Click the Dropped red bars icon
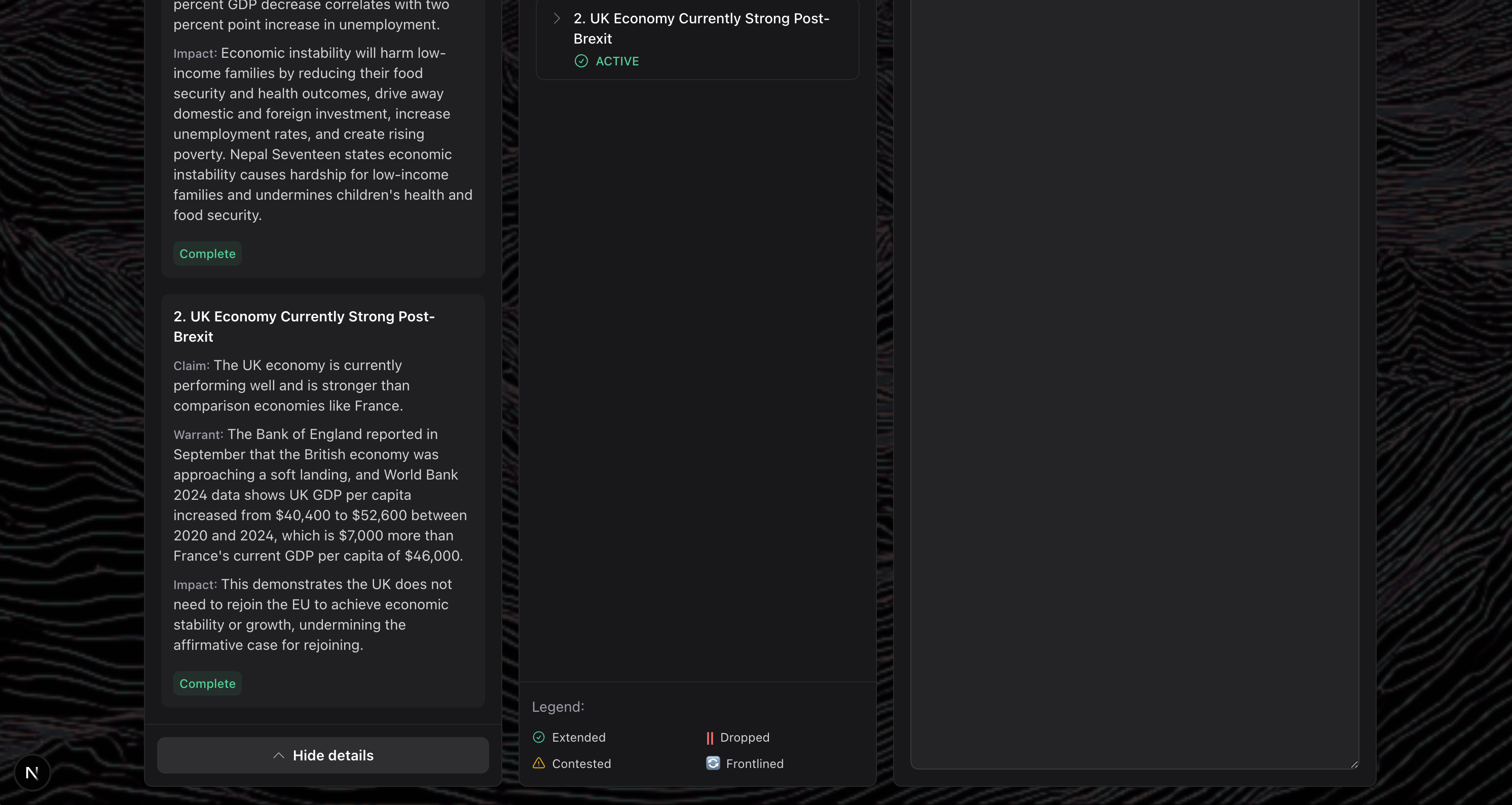This screenshot has width=1512, height=805. (710, 738)
